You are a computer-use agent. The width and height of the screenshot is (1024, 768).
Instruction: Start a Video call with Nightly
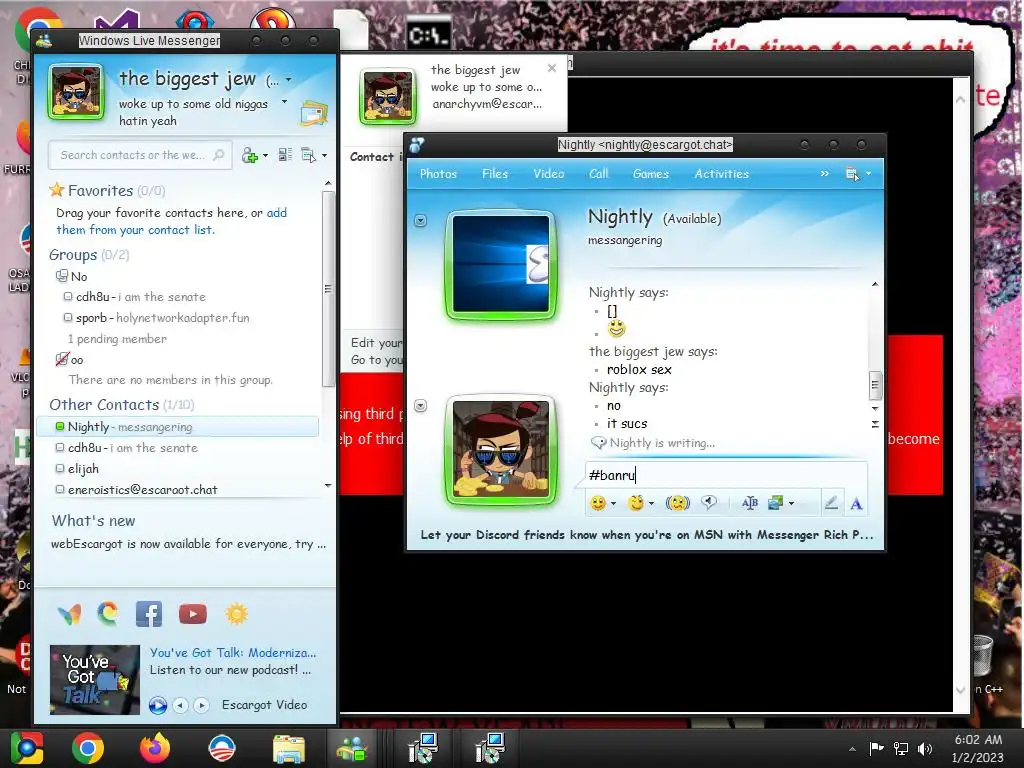pos(549,174)
